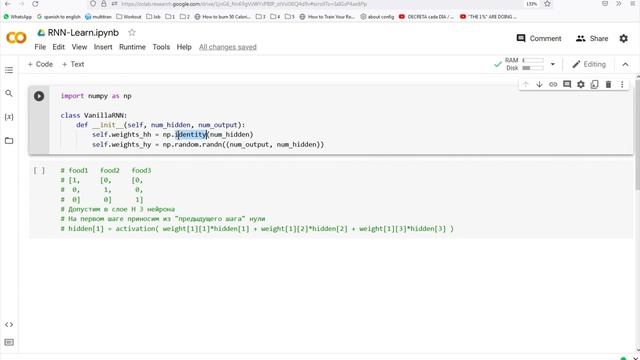The width and height of the screenshot is (640, 360).
Task: Click the vertical scrollbar on the right
Action: 637,133
